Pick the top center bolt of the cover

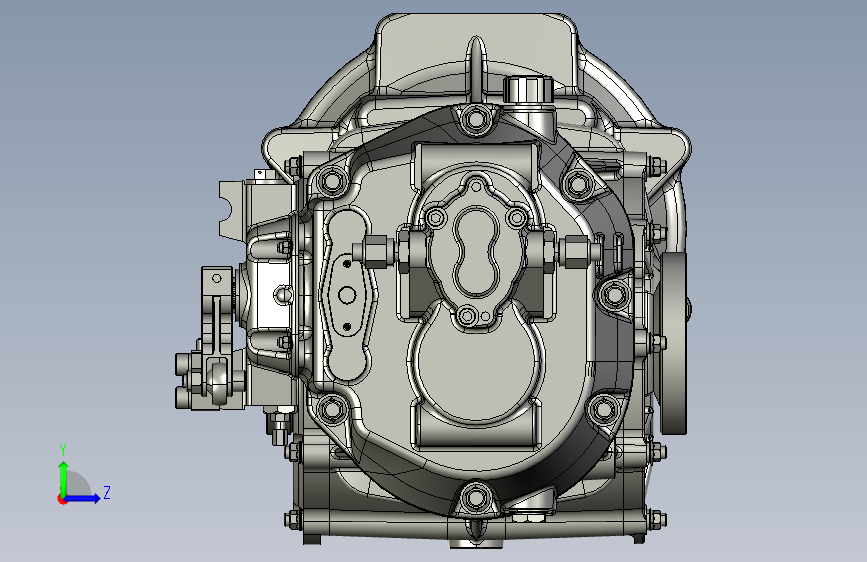pos(476,119)
